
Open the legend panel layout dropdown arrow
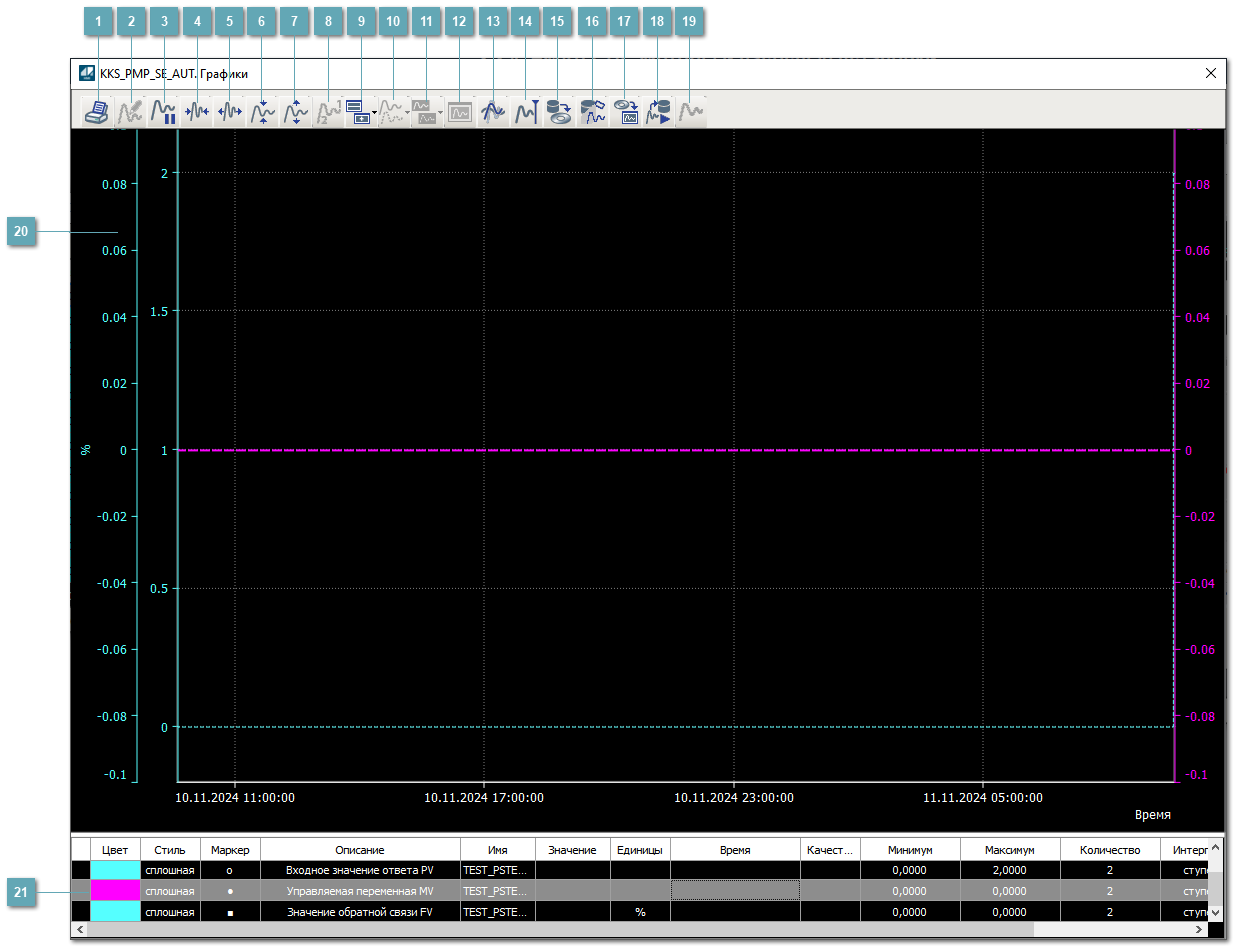374,113
